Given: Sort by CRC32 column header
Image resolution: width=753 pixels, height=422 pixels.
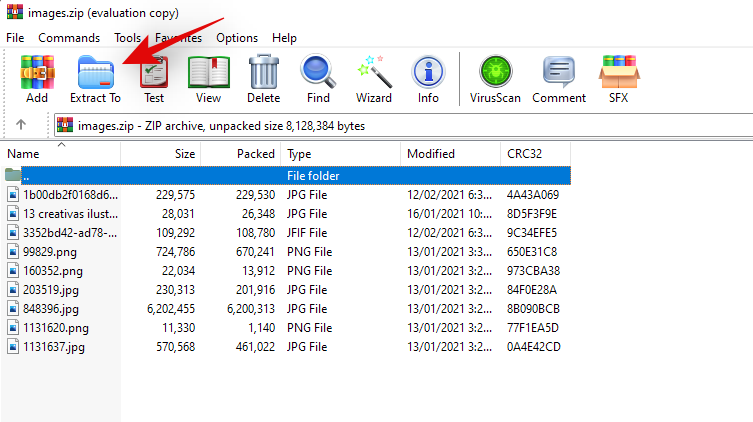Looking at the screenshot, I should click(x=535, y=154).
